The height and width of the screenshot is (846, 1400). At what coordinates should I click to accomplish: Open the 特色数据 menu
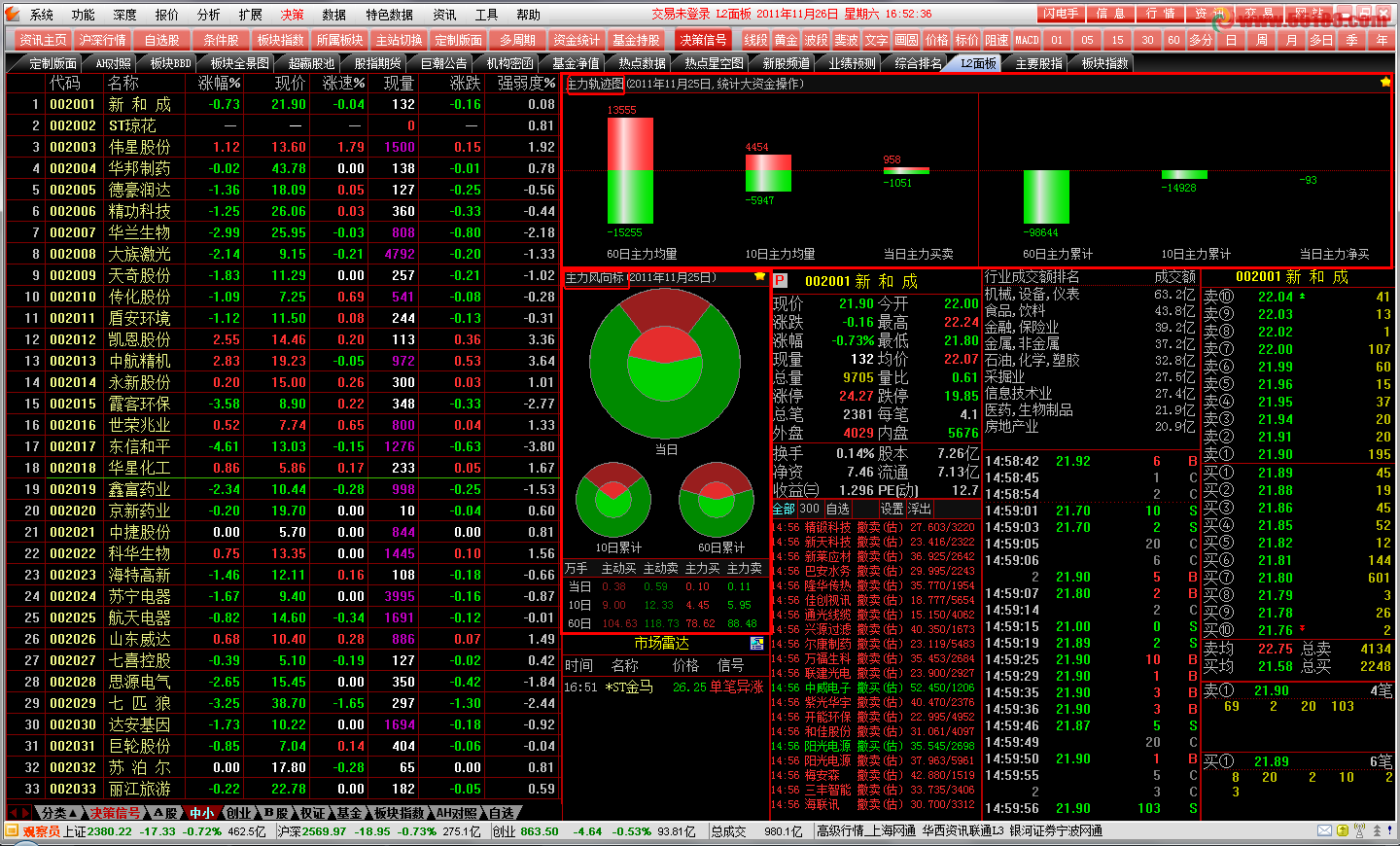pos(389,15)
